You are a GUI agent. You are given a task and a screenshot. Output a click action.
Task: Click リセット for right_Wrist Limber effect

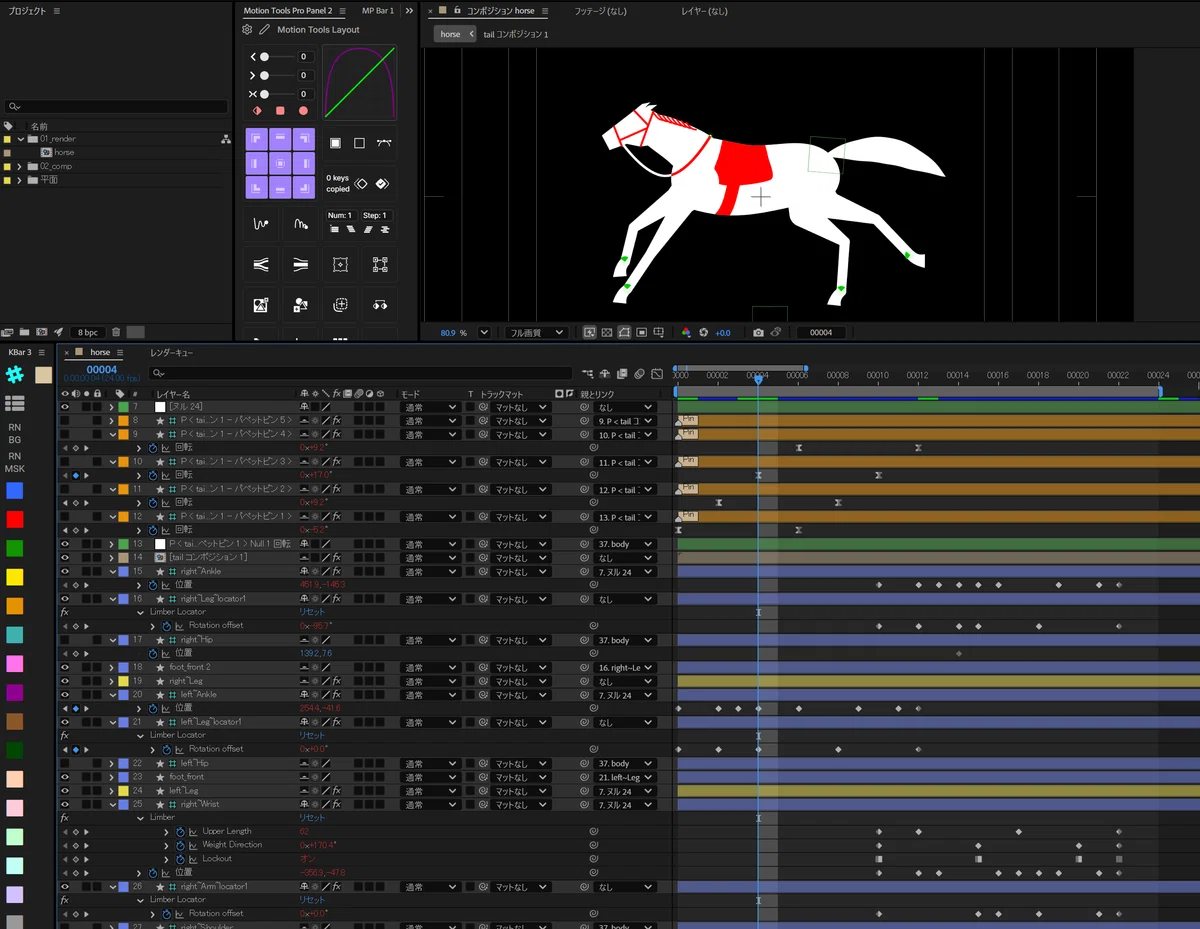[x=312, y=818]
